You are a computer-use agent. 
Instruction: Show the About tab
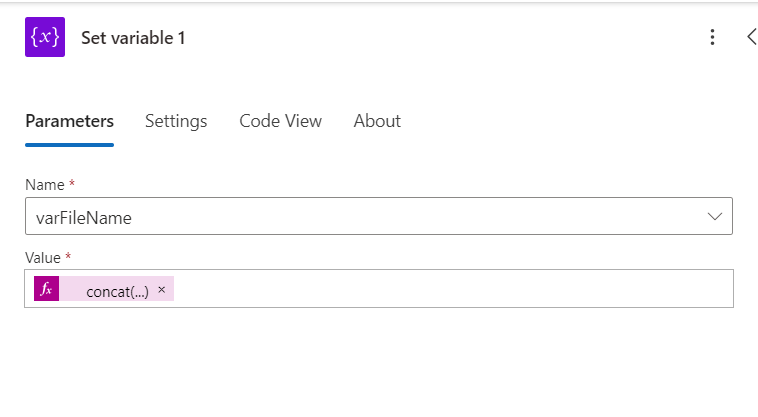[x=377, y=121]
